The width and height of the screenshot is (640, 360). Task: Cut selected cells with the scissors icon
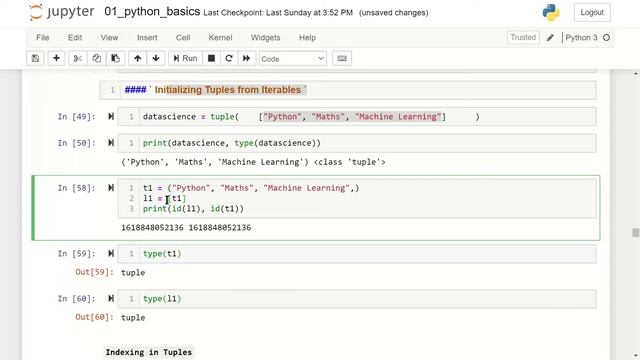[x=78, y=58]
